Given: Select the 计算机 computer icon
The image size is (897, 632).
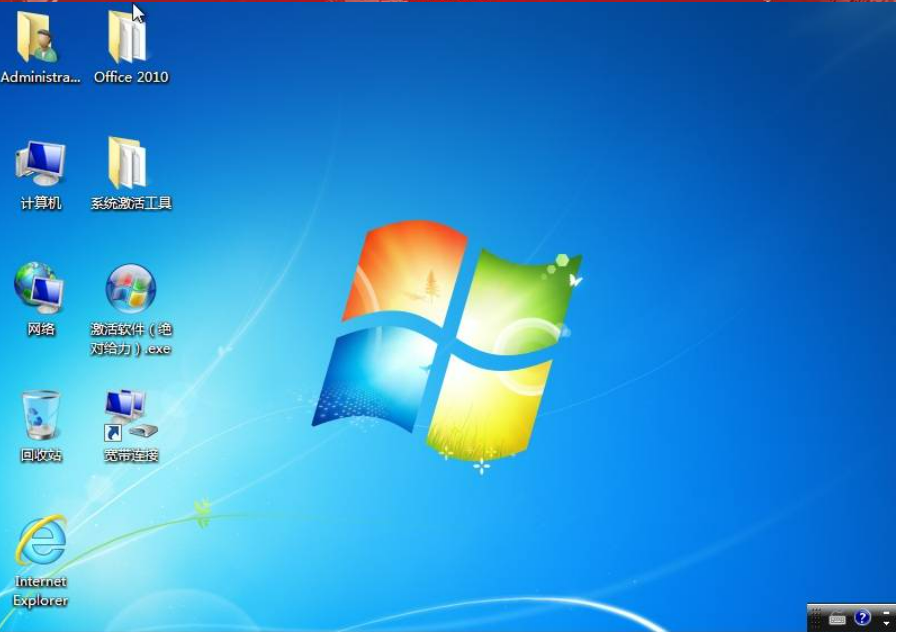Looking at the screenshot, I should (x=40, y=164).
